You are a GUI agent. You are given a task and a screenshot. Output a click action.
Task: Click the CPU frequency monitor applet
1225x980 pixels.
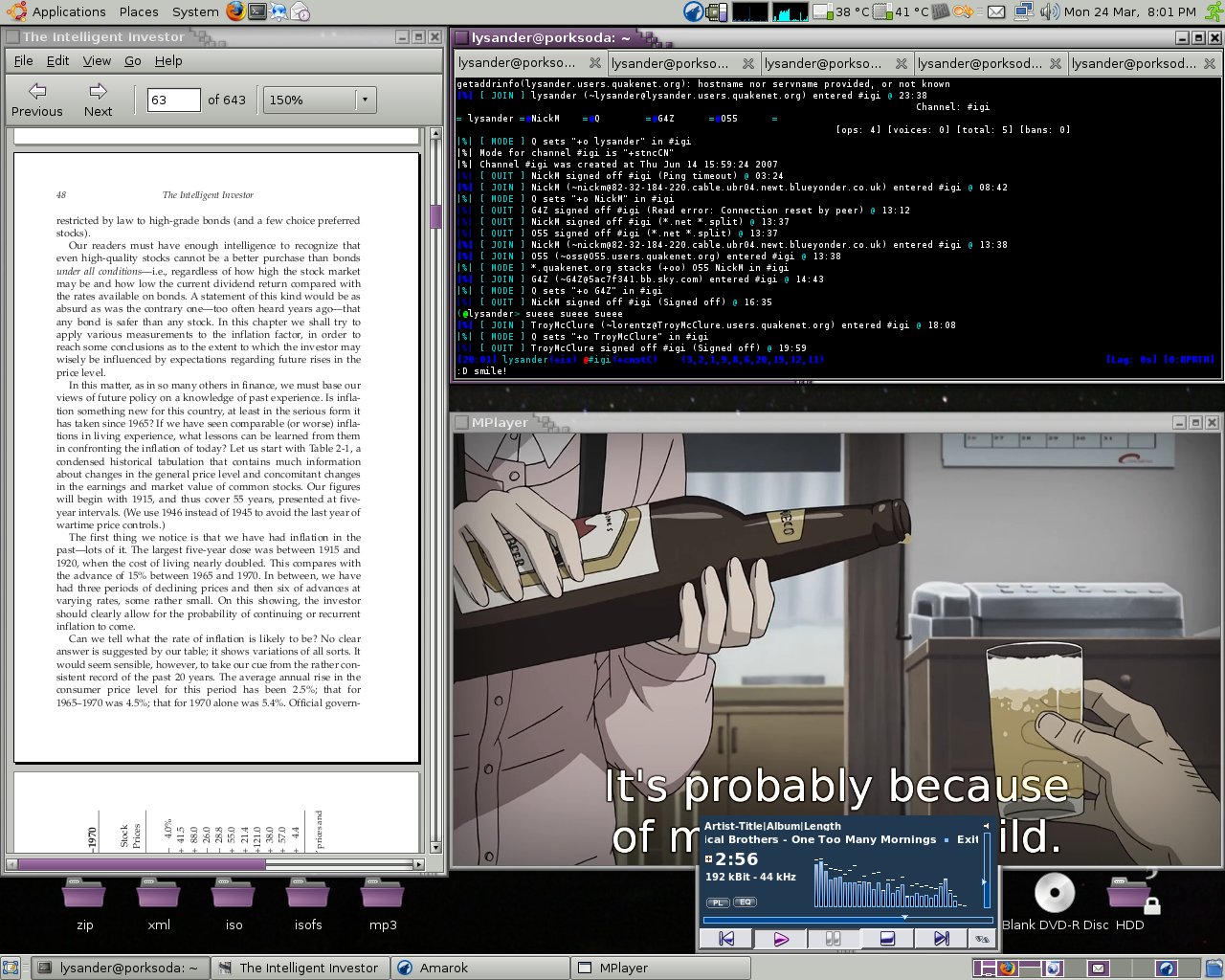tap(717, 11)
